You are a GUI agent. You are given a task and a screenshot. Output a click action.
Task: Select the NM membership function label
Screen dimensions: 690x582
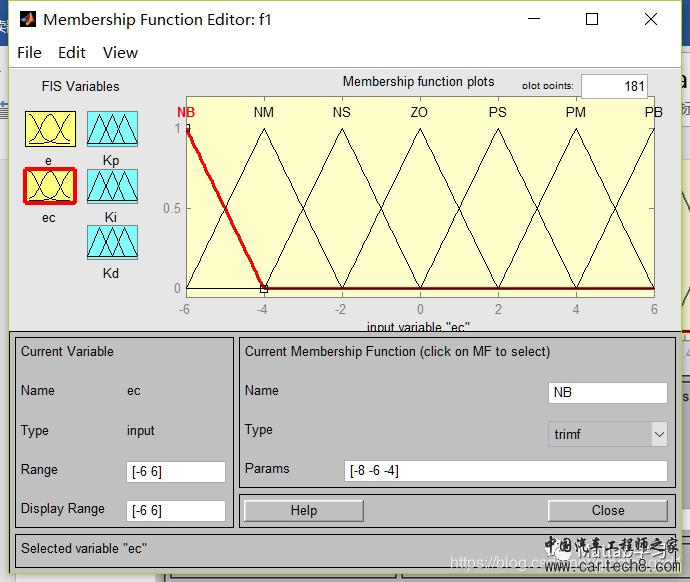264,112
